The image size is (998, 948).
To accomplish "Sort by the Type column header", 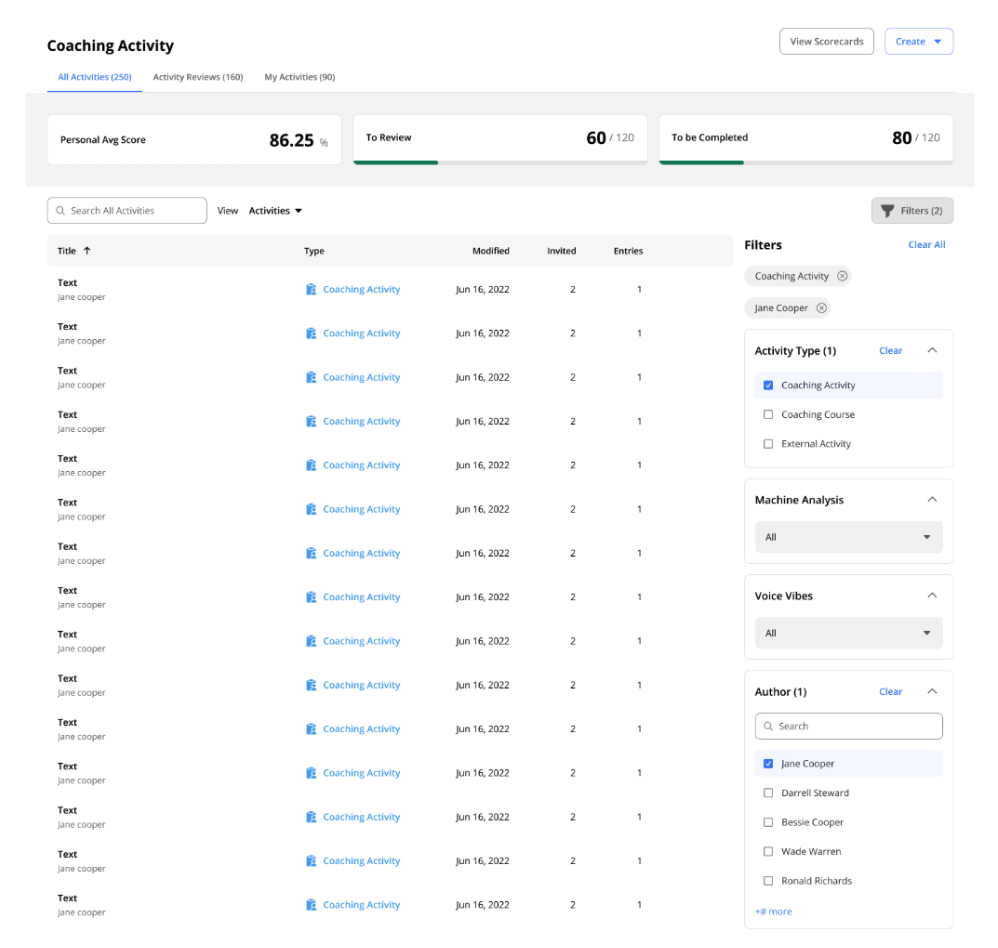I will click(x=314, y=251).
